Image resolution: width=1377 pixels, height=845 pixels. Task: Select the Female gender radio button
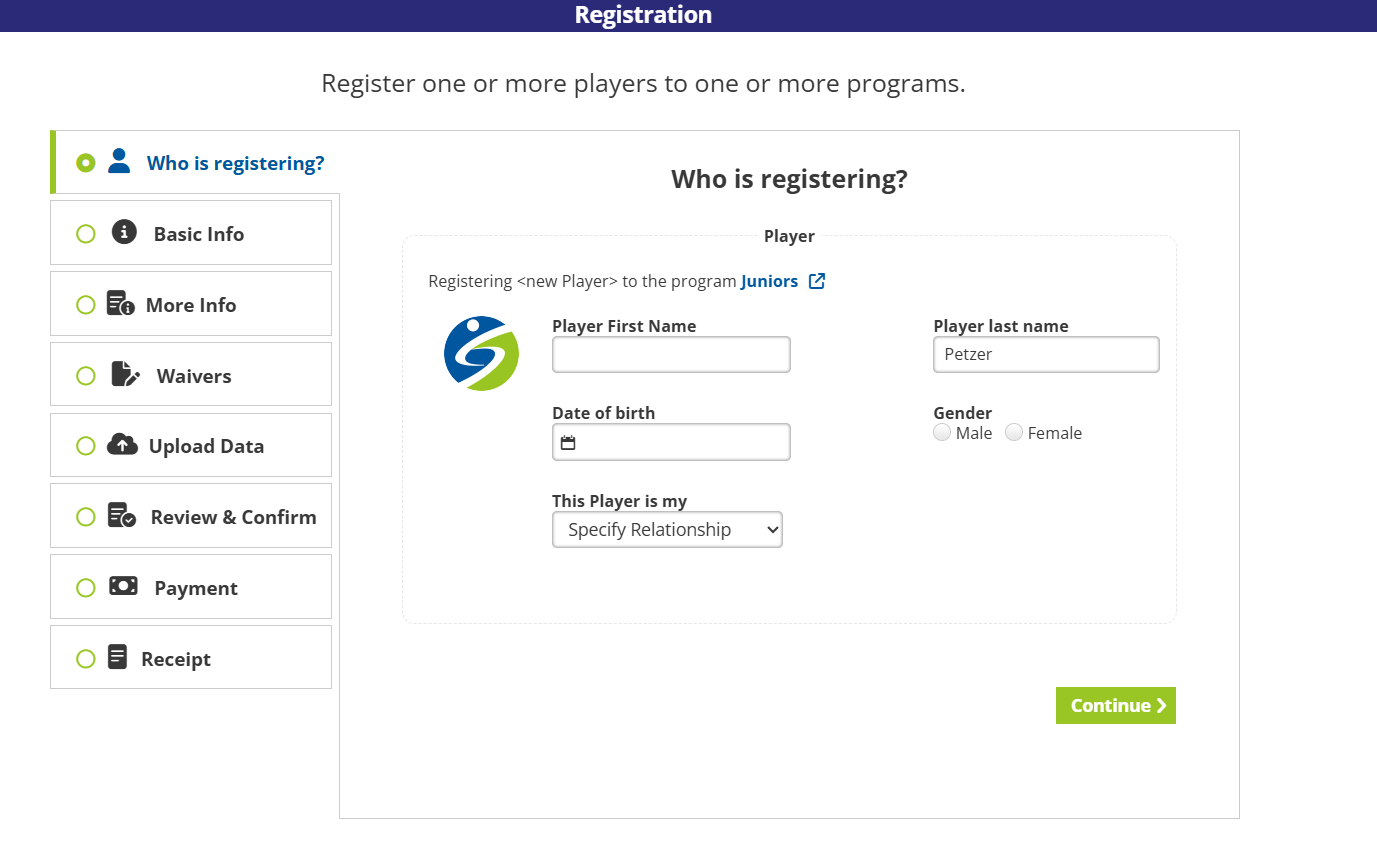[1014, 433]
